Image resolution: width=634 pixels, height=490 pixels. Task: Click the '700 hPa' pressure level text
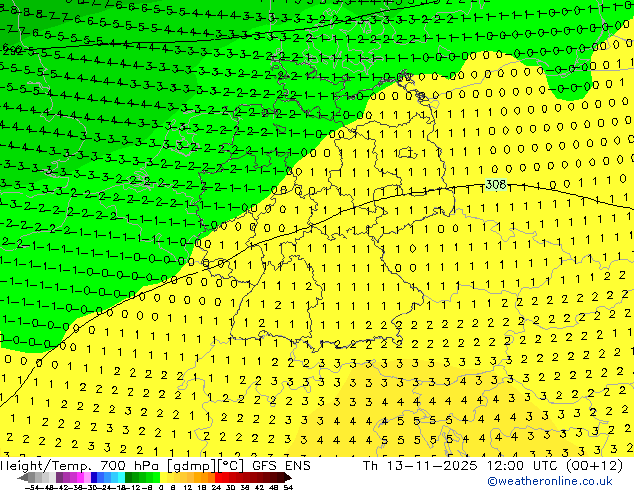point(130,466)
